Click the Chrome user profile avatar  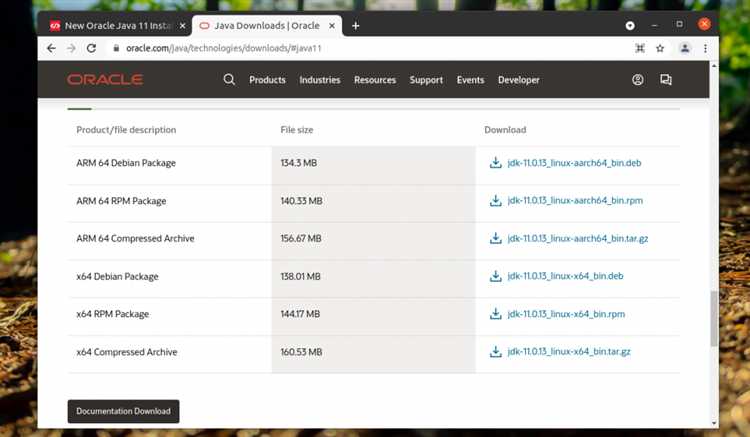click(x=685, y=48)
